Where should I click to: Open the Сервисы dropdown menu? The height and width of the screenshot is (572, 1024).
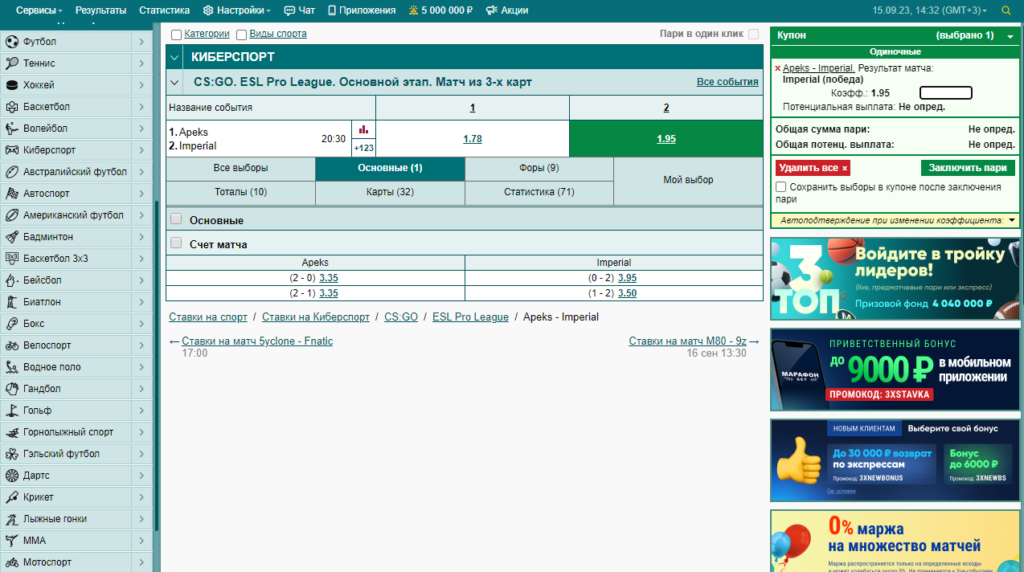coord(39,10)
